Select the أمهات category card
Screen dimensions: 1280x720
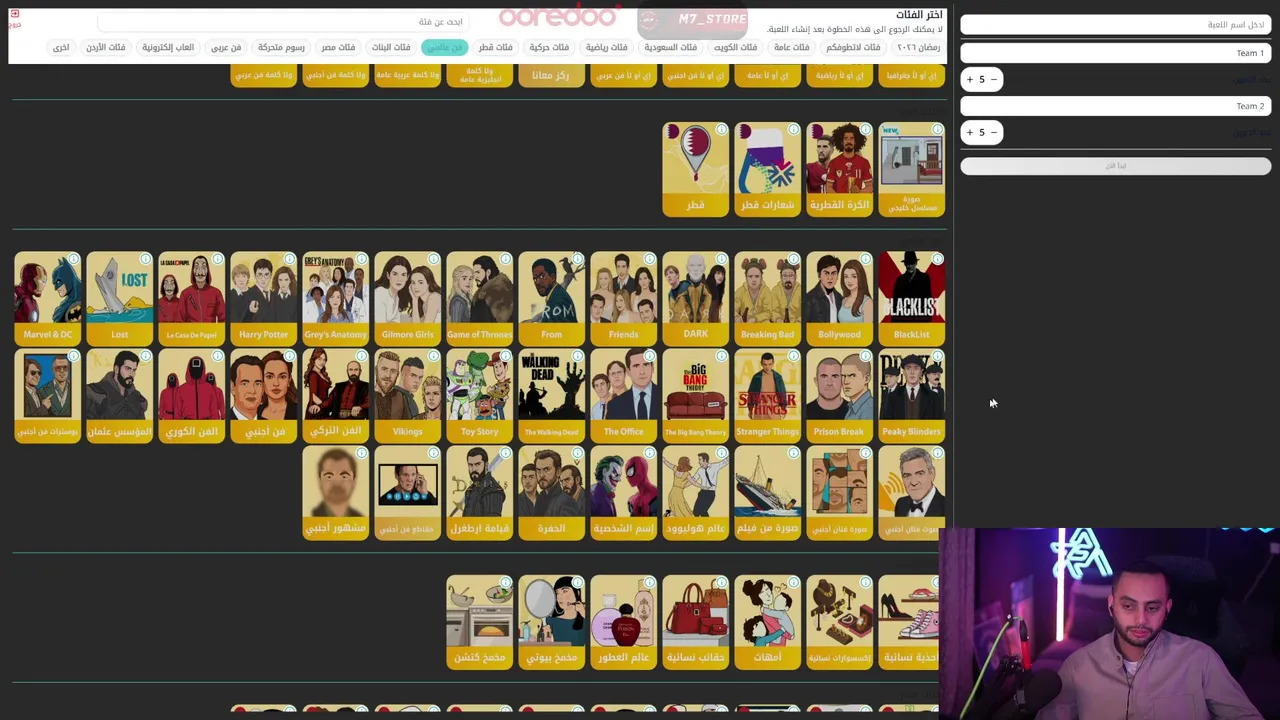click(x=768, y=621)
